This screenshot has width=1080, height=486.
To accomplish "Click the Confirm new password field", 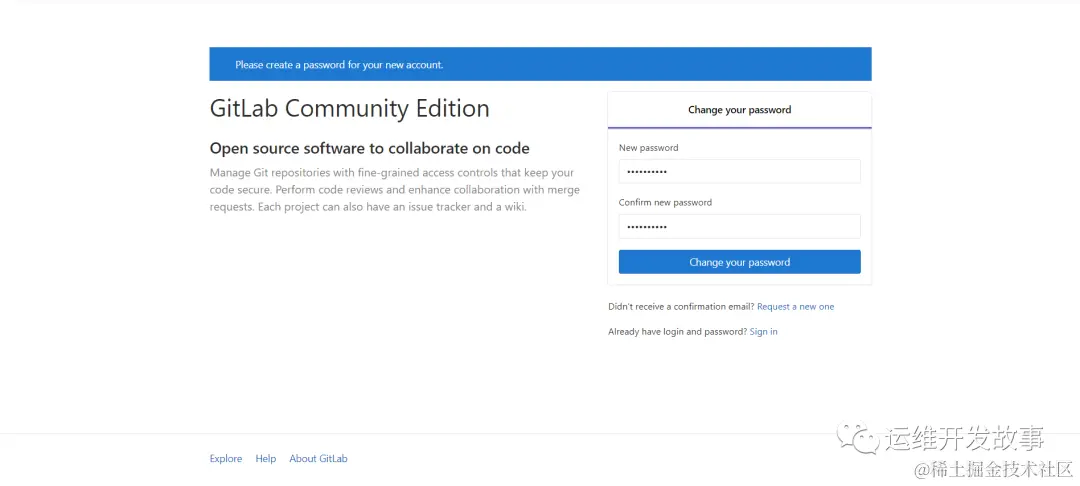I will click(x=739, y=226).
